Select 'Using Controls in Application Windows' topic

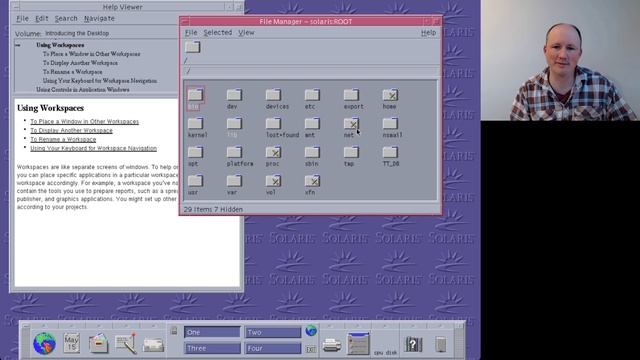click(83, 89)
